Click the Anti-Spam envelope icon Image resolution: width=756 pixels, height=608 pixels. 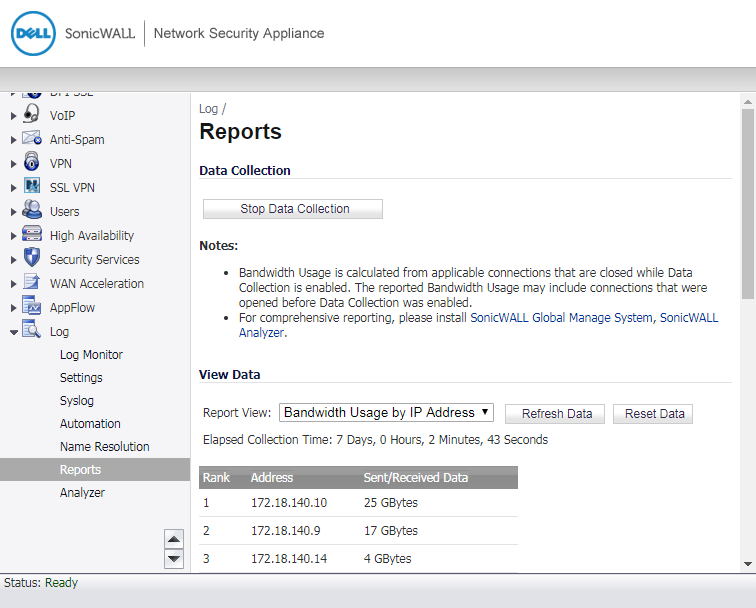click(x=32, y=138)
